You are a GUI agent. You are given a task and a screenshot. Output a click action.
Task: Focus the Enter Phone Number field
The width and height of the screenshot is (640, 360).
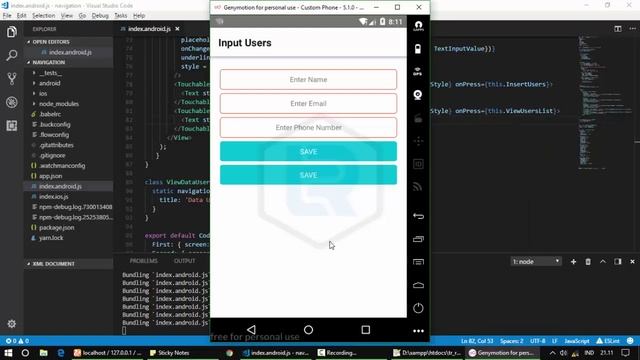click(x=308, y=127)
